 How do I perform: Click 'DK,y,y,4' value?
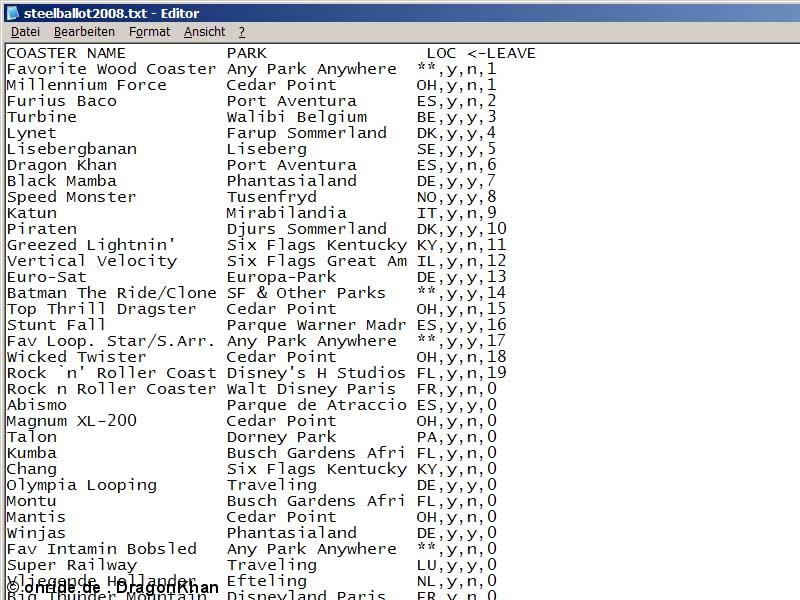pos(457,133)
